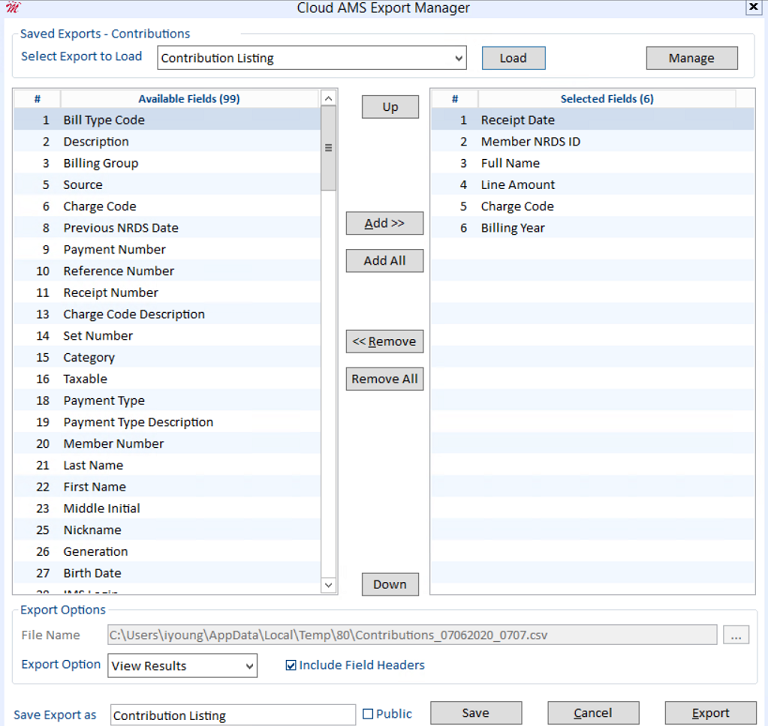Select Taxable field

pyautogui.click(x=167, y=379)
